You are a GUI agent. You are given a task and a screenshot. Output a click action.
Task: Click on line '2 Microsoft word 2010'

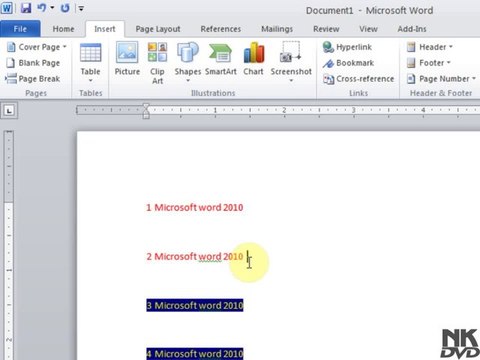point(195,257)
